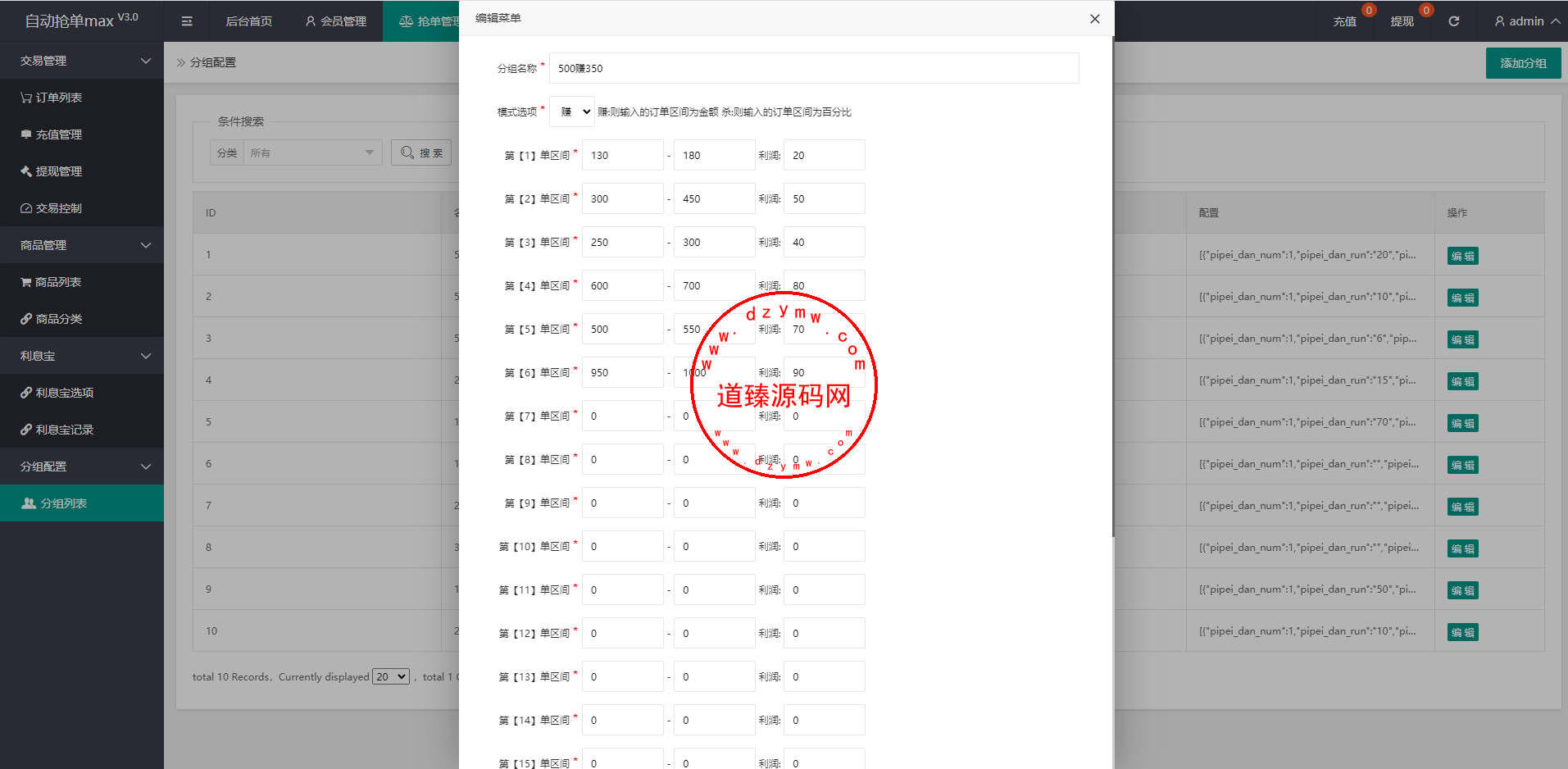Click 编辑 button for row 10
Screen dimensions: 1568x769
coord(1462,632)
